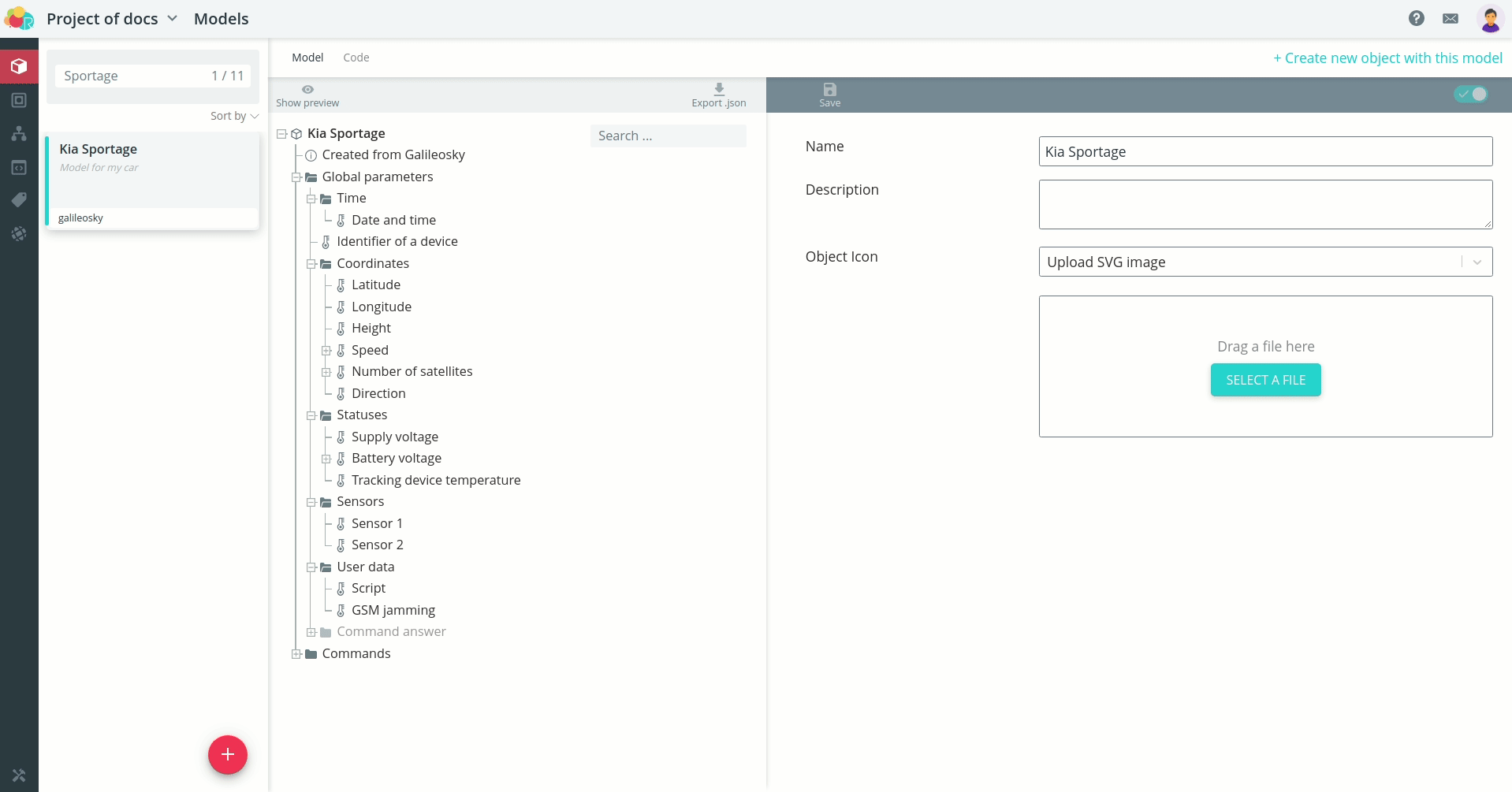This screenshot has width=1512, height=792.
Task: Expand the Commands folder
Action: pyautogui.click(x=296, y=654)
